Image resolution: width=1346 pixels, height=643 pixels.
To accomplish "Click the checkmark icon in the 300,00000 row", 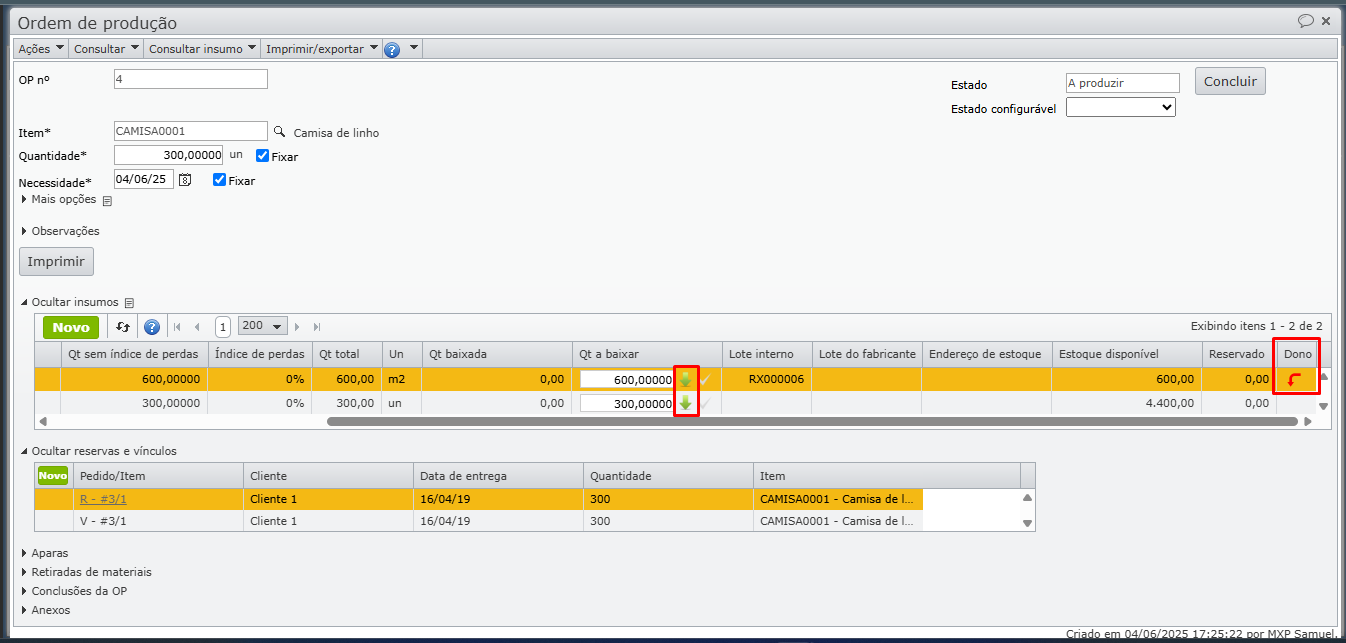I will pyautogui.click(x=706, y=403).
